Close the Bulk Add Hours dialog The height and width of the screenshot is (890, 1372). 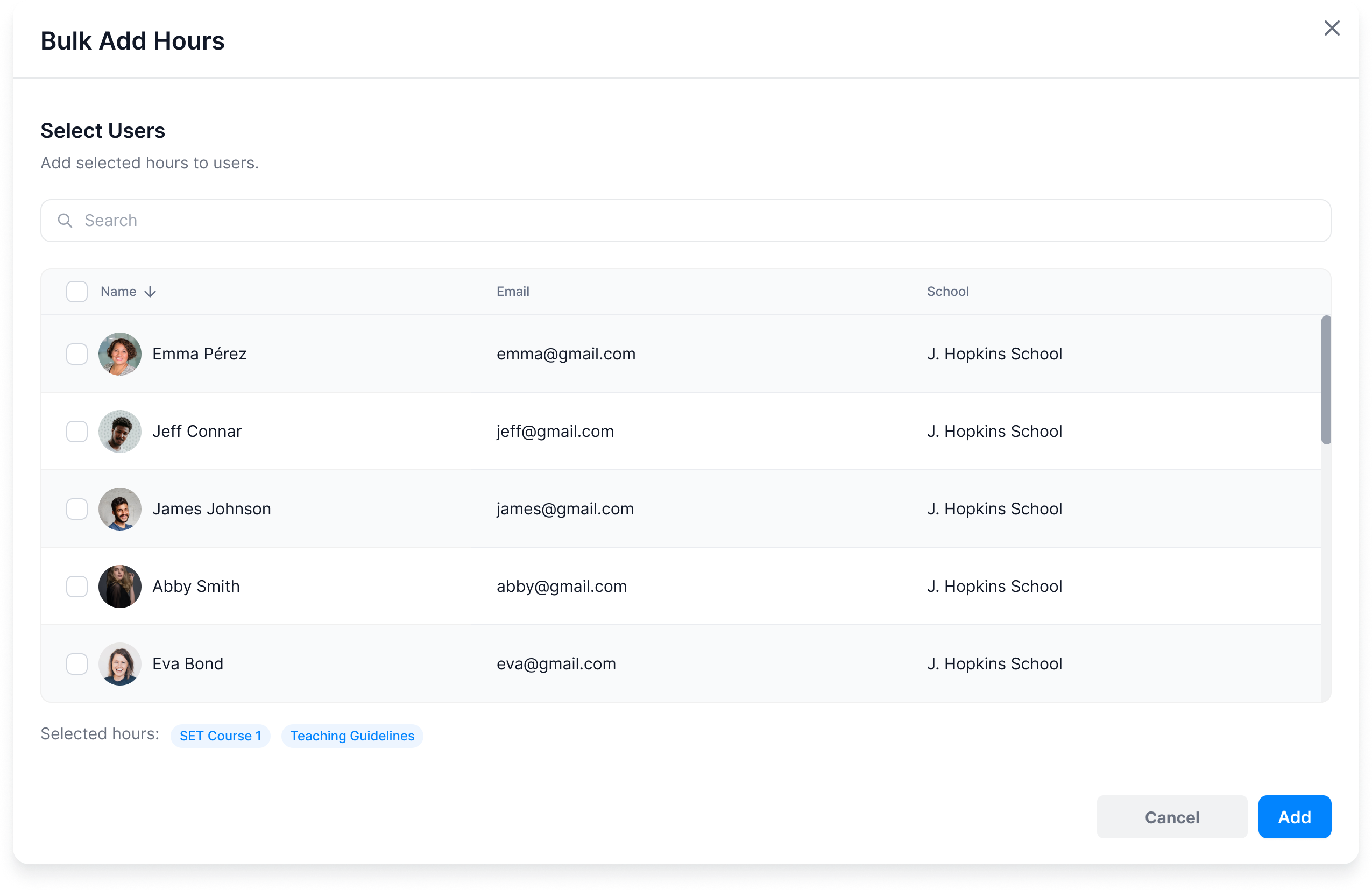[1332, 28]
